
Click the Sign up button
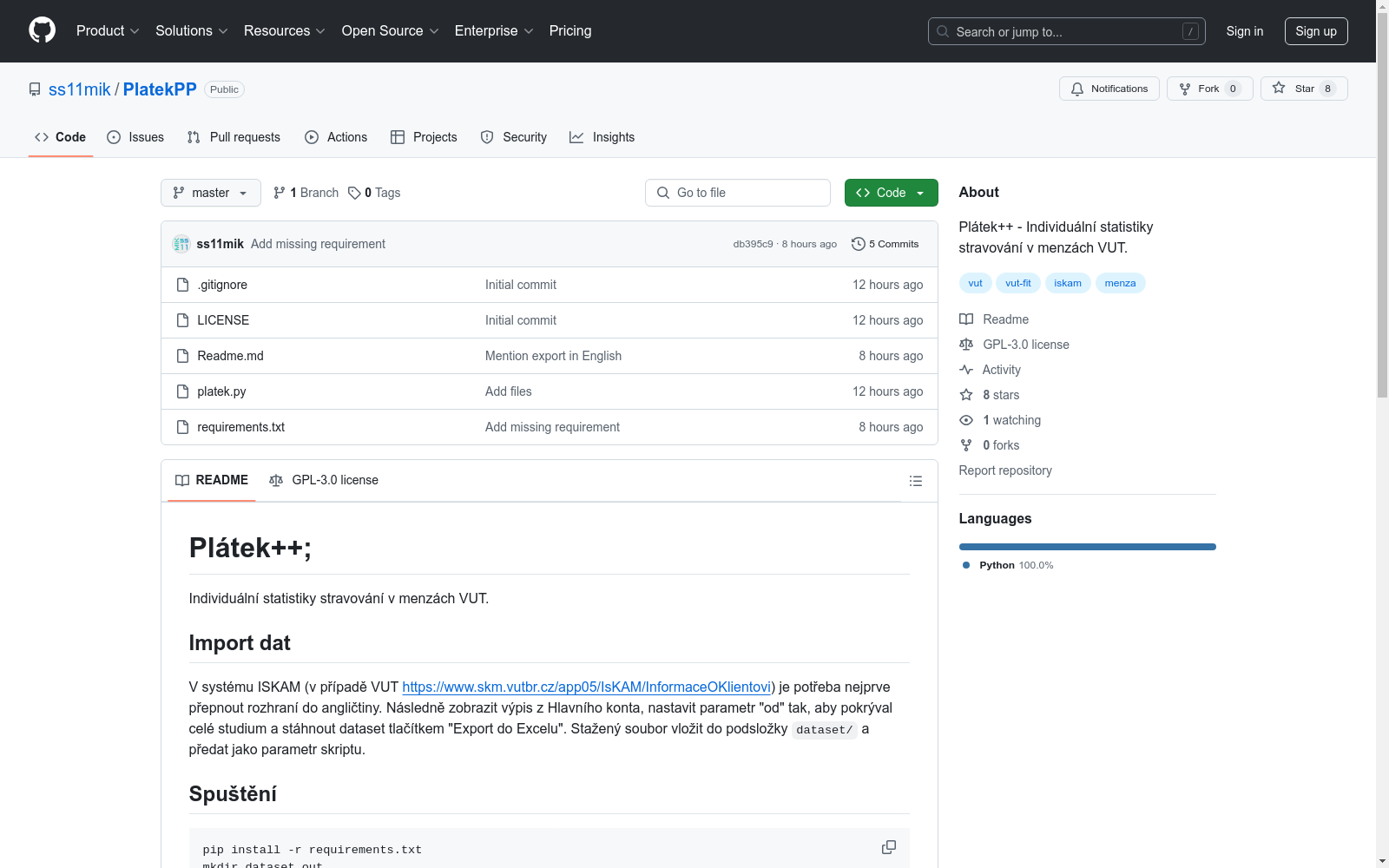1316,31
